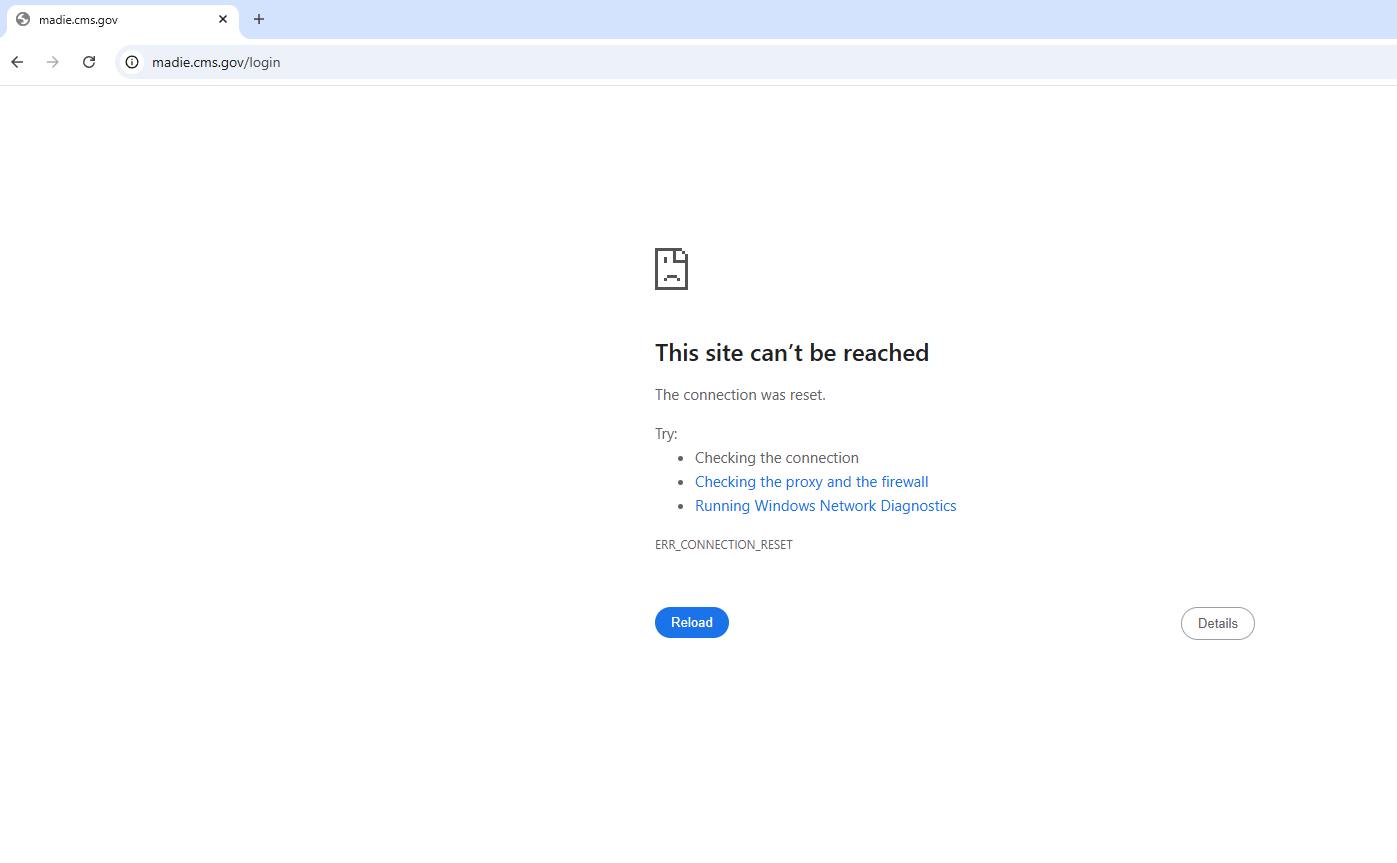Click the globe favicon on the tab
This screenshot has height=863, width=1397.
point(23,19)
